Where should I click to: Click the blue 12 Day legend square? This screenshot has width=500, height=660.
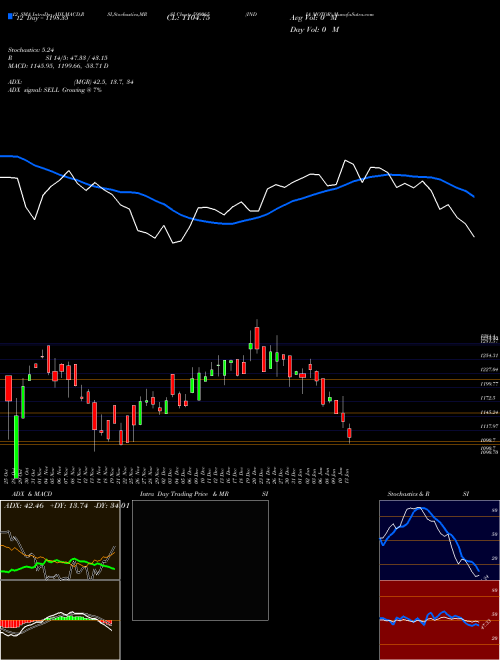[10, 16]
